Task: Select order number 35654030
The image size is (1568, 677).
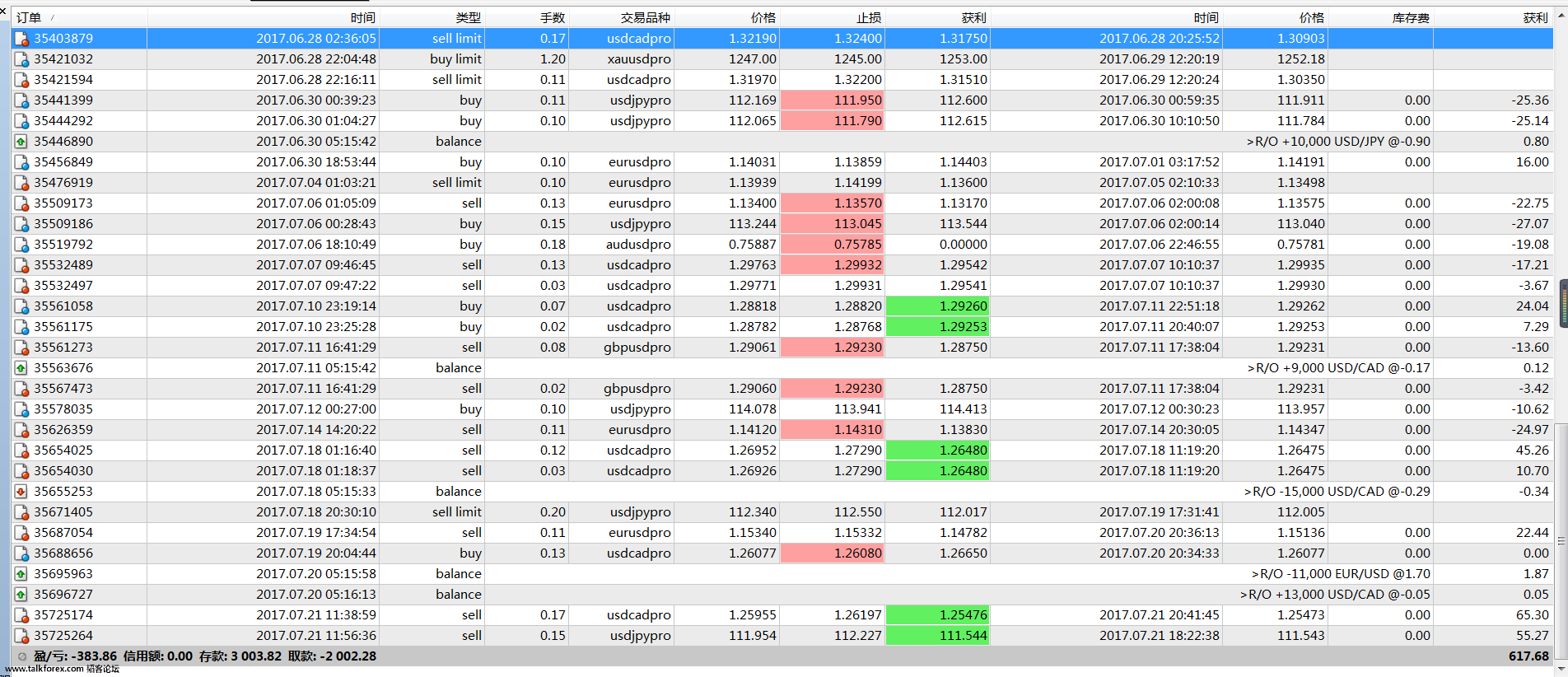Action: coord(63,471)
